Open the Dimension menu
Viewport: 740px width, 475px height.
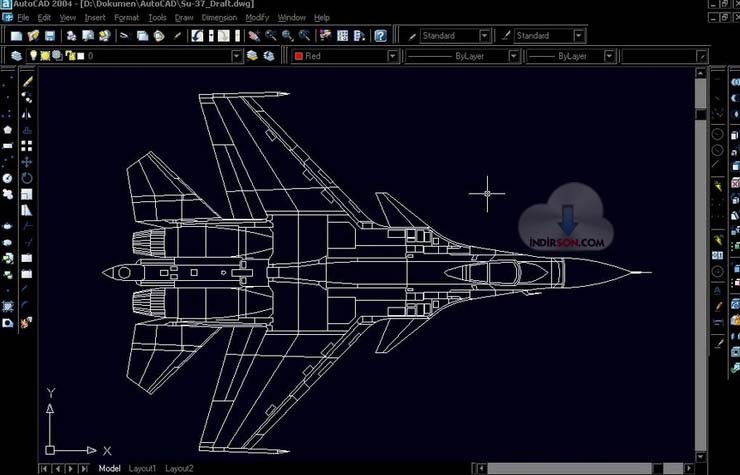(x=219, y=17)
